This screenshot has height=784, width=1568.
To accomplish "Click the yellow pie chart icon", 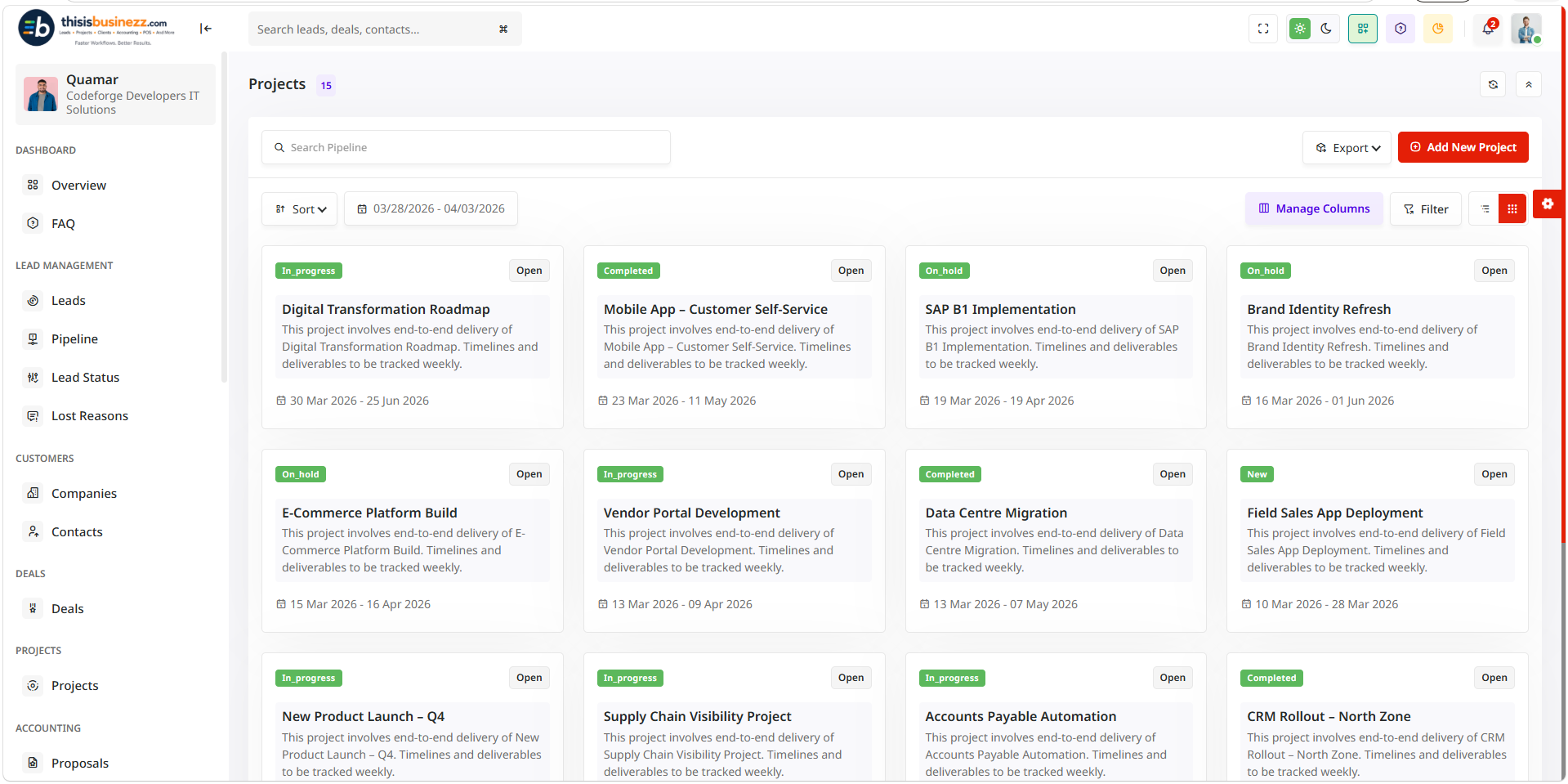I will pos(1438,29).
